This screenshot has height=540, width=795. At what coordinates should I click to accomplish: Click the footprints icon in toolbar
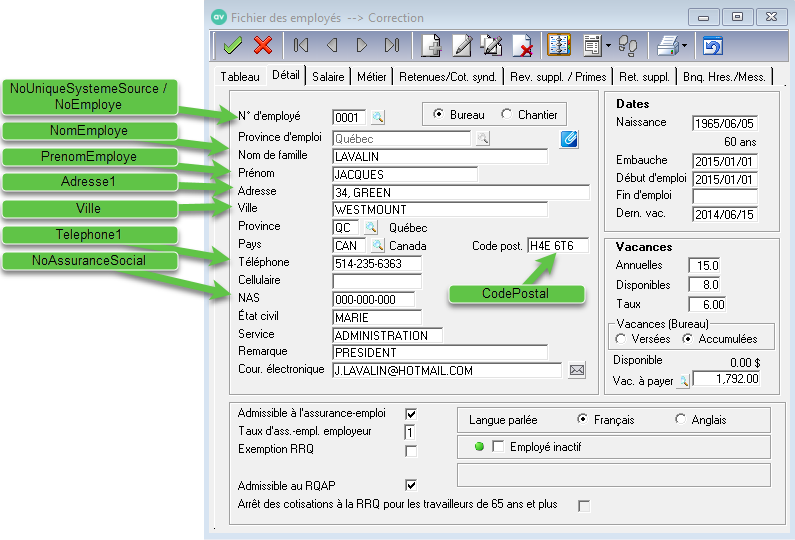click(x=627, y=45)
